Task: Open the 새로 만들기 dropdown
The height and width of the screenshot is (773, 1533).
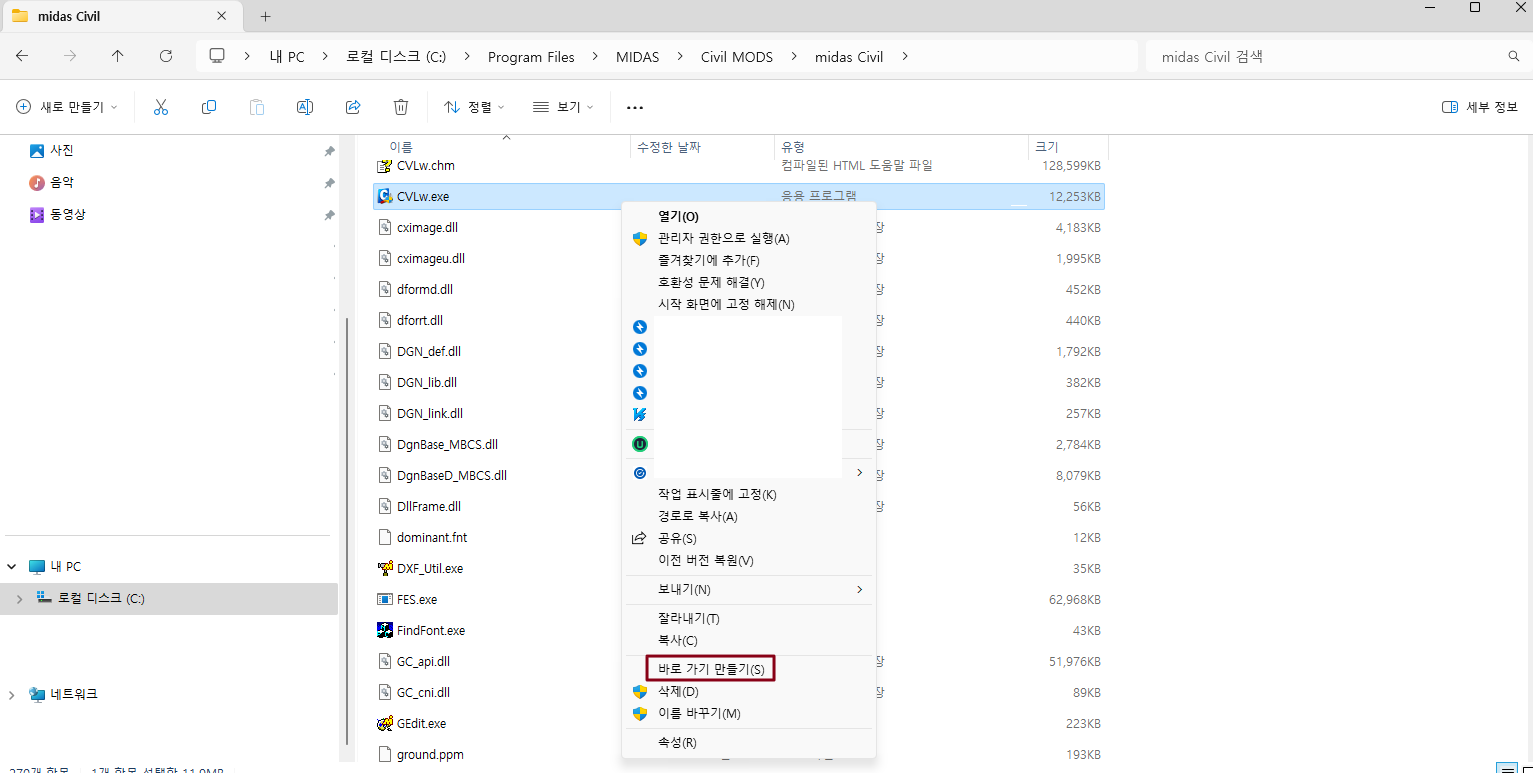Action: pos(67,107)
